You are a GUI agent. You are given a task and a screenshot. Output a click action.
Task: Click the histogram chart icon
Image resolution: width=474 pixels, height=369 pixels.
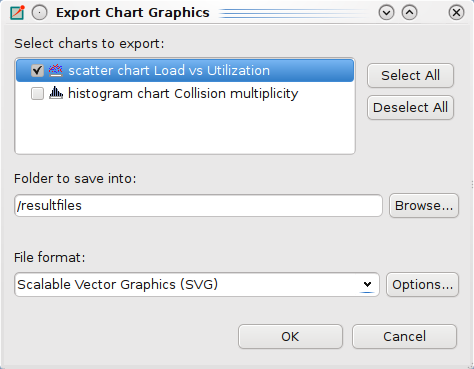click(56, 93)
